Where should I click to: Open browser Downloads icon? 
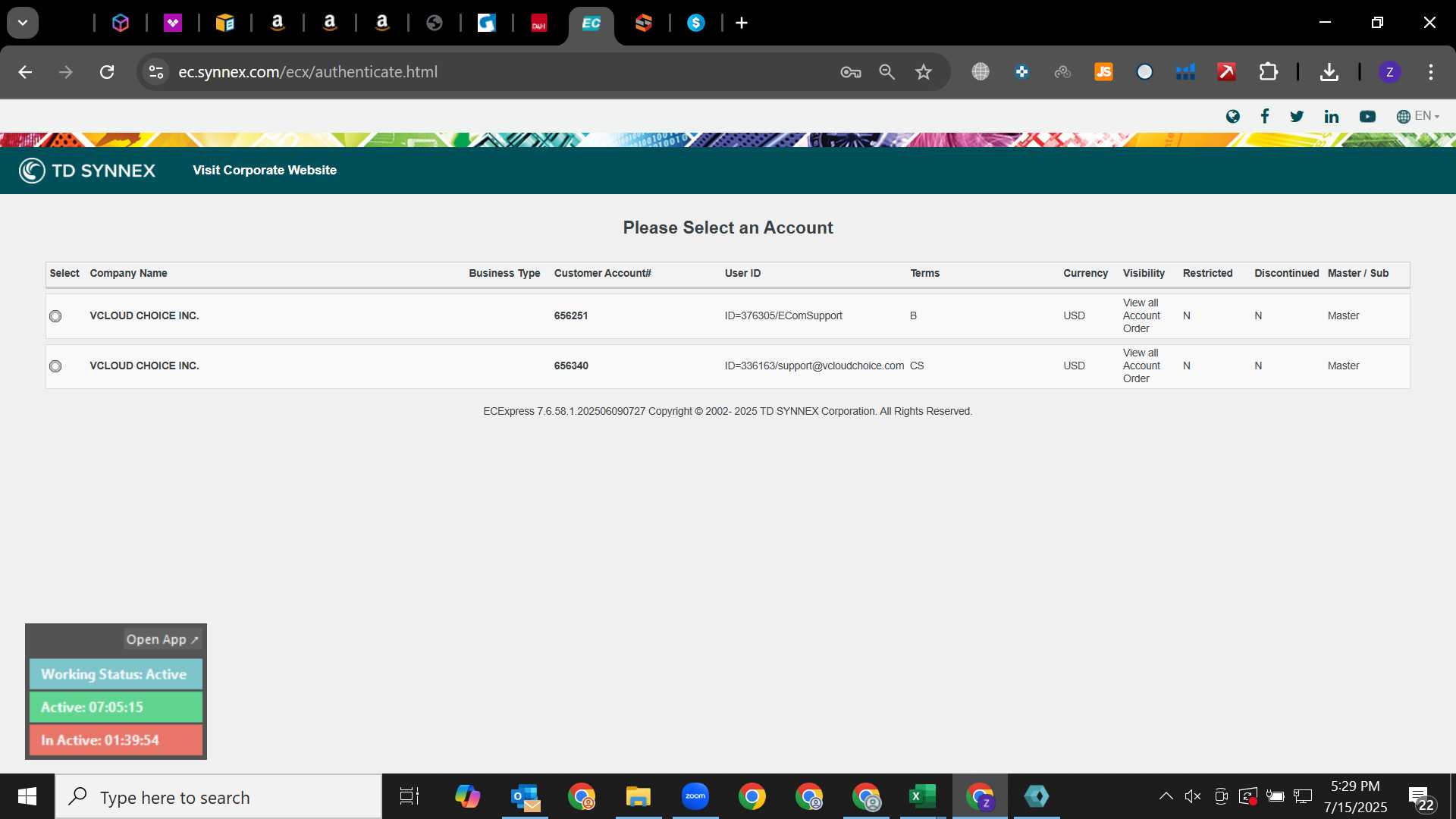pyautogui.click(x=1329, y=72)
